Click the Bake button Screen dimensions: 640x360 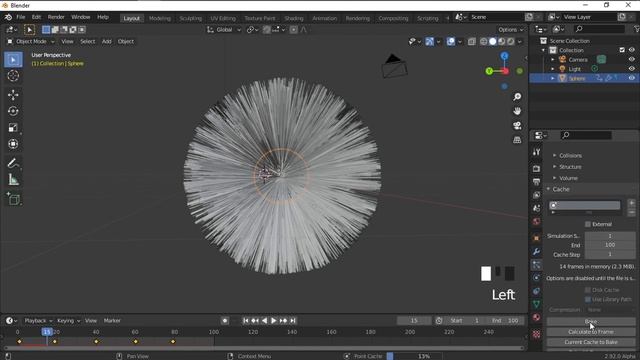pos(591,322)
